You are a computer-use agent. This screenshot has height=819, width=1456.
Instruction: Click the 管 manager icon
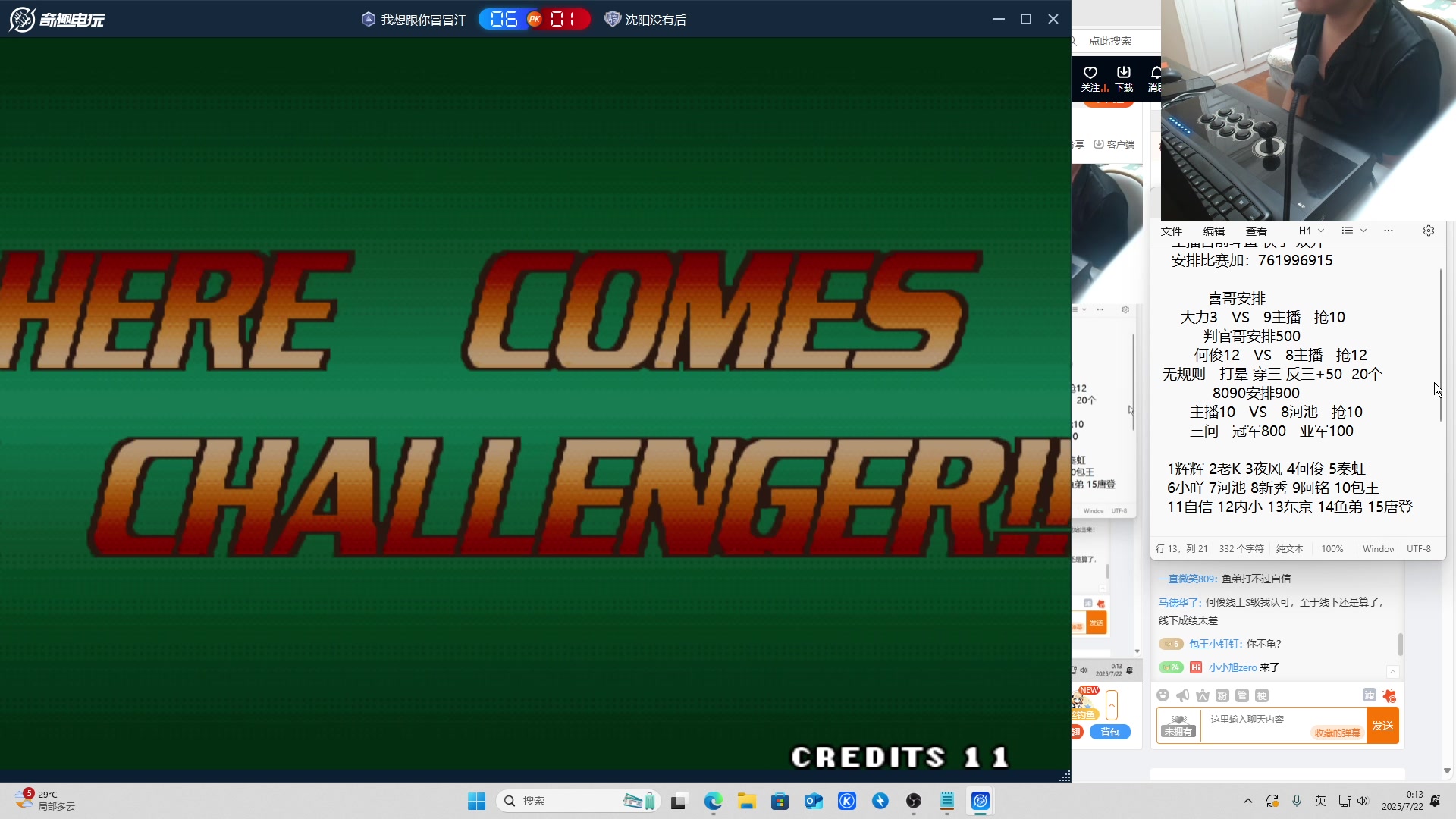pos(1242,695)
